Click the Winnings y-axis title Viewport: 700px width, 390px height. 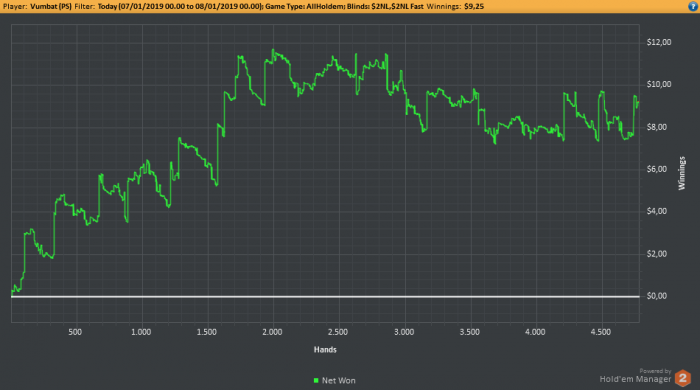tap(682, 173)
